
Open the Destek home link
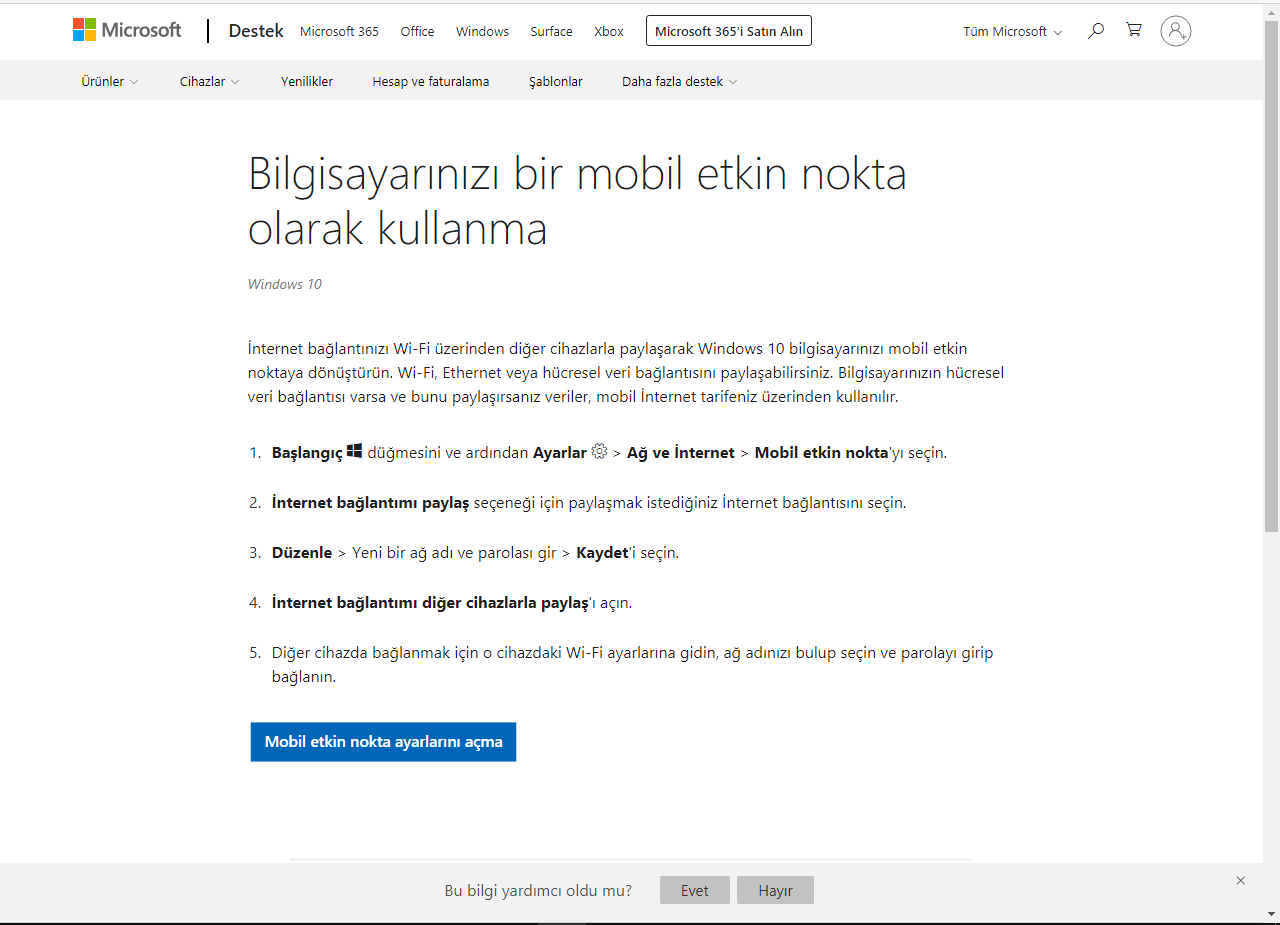point(256,31)
